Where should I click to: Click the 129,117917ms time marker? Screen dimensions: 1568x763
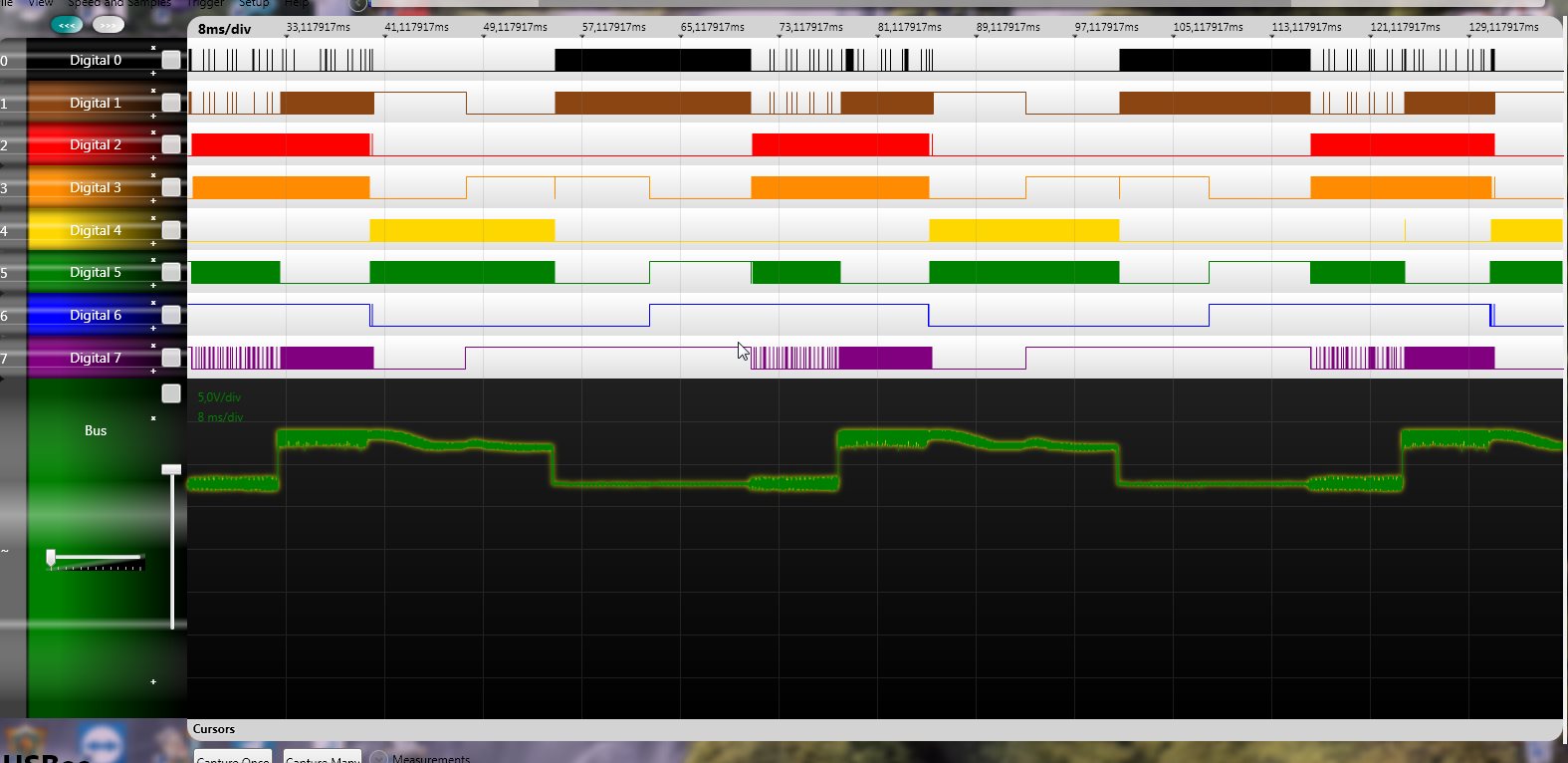pos(1504,27)
